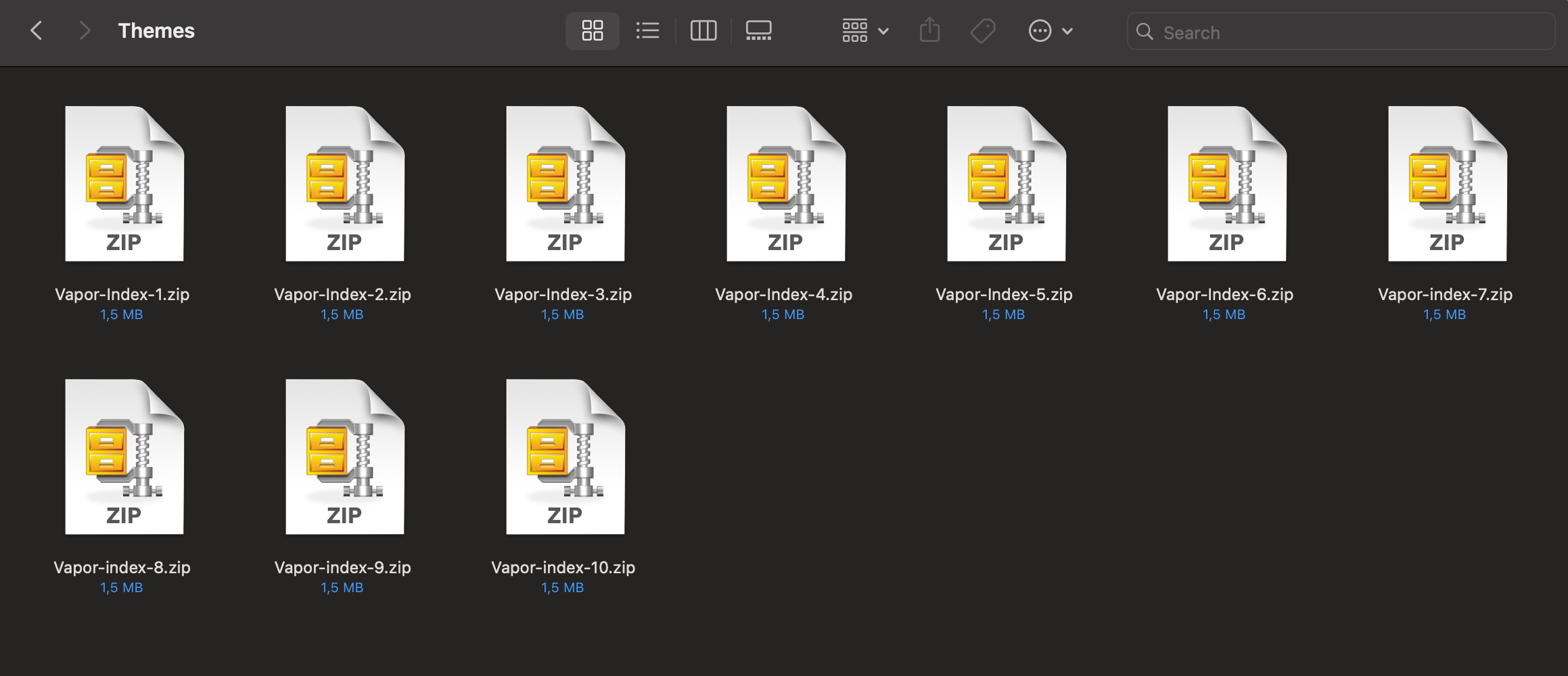Click the file name text Vapor-Index-6.zip
The width and height of the screenshot is (1568, 676).
(1224, 295)
